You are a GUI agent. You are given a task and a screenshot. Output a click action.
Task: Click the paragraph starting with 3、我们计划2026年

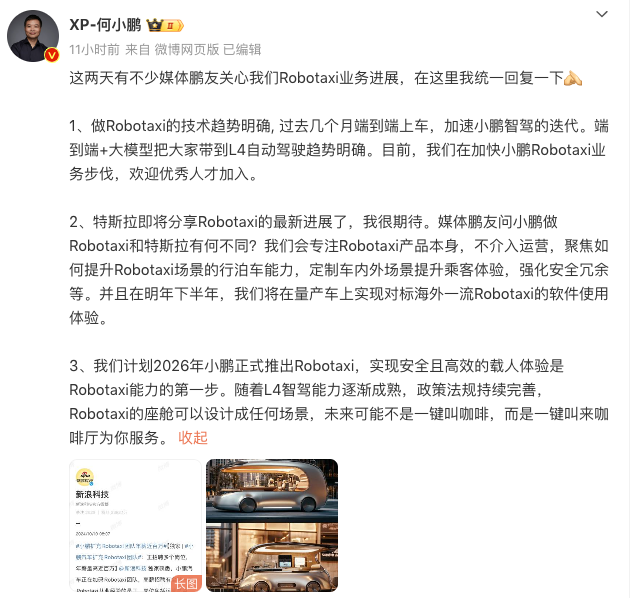tap(339, 401)
